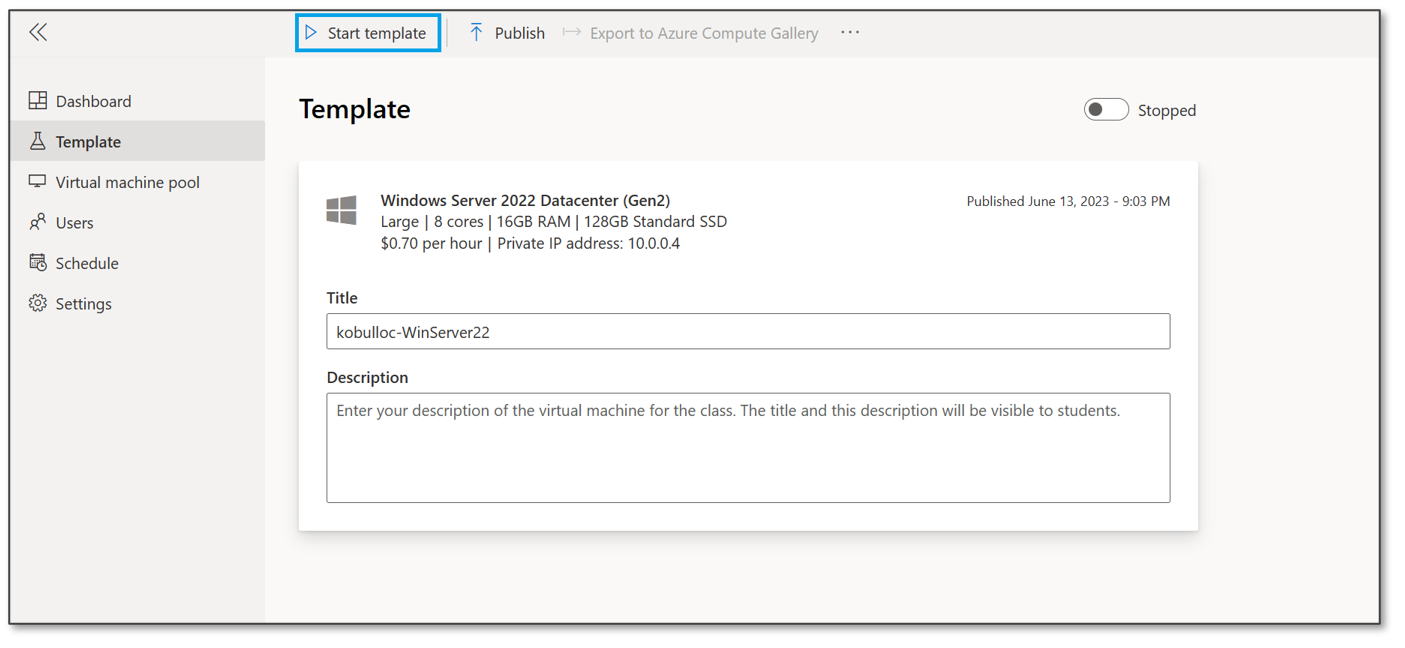Open the Settings gear icon
1405x648 pixels.
38,303
